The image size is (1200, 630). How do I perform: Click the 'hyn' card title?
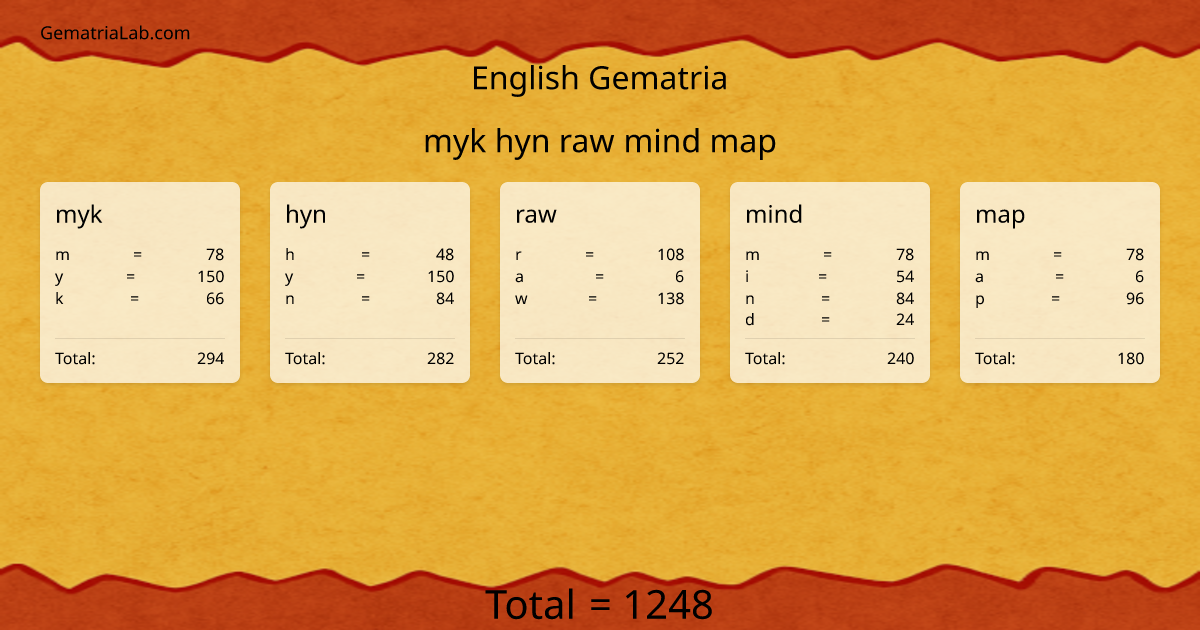306,214
